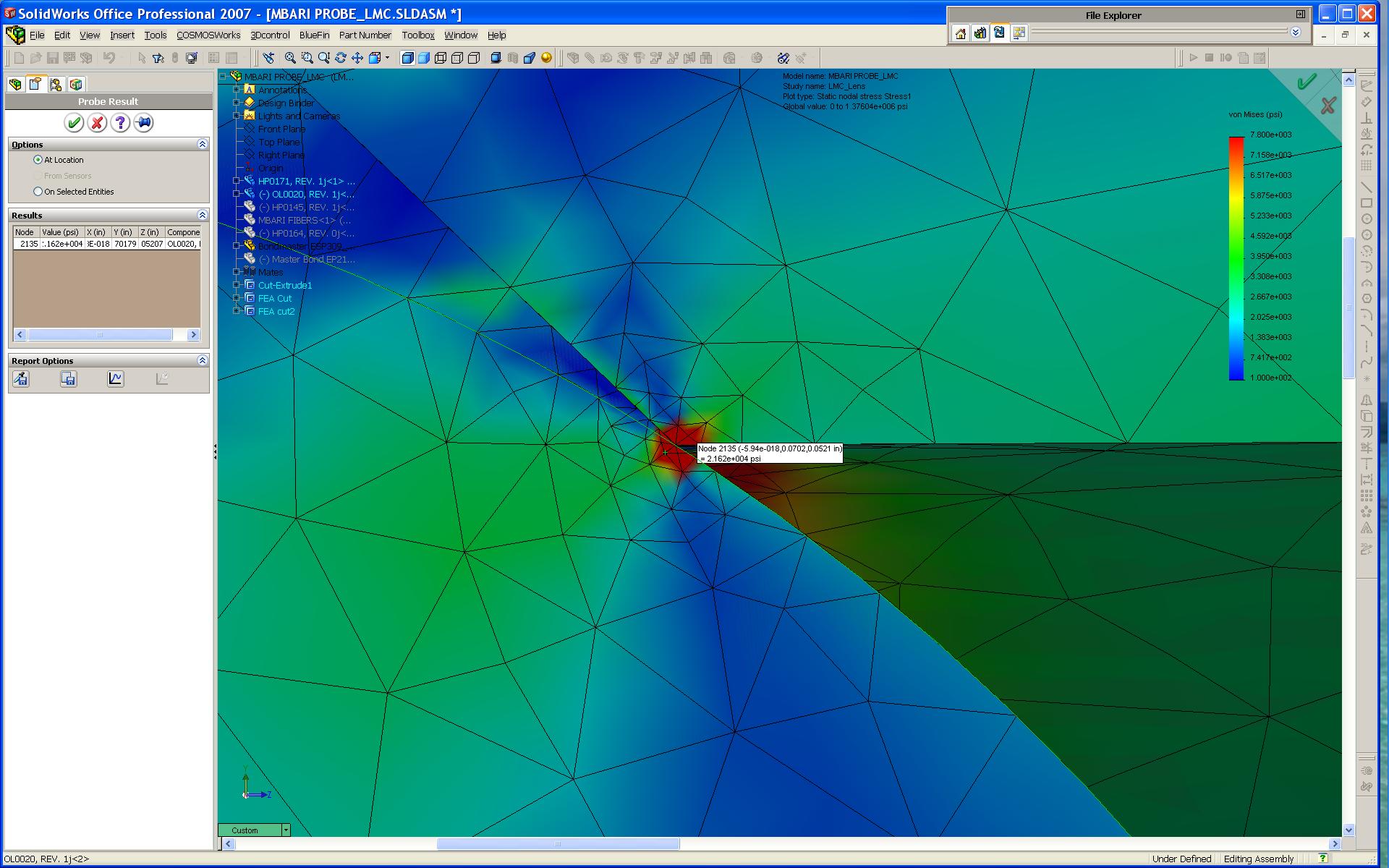Screen dimensions: 1389x868
Task: Switch to ConfigurationManager tab
Action: tap(56, 85)
